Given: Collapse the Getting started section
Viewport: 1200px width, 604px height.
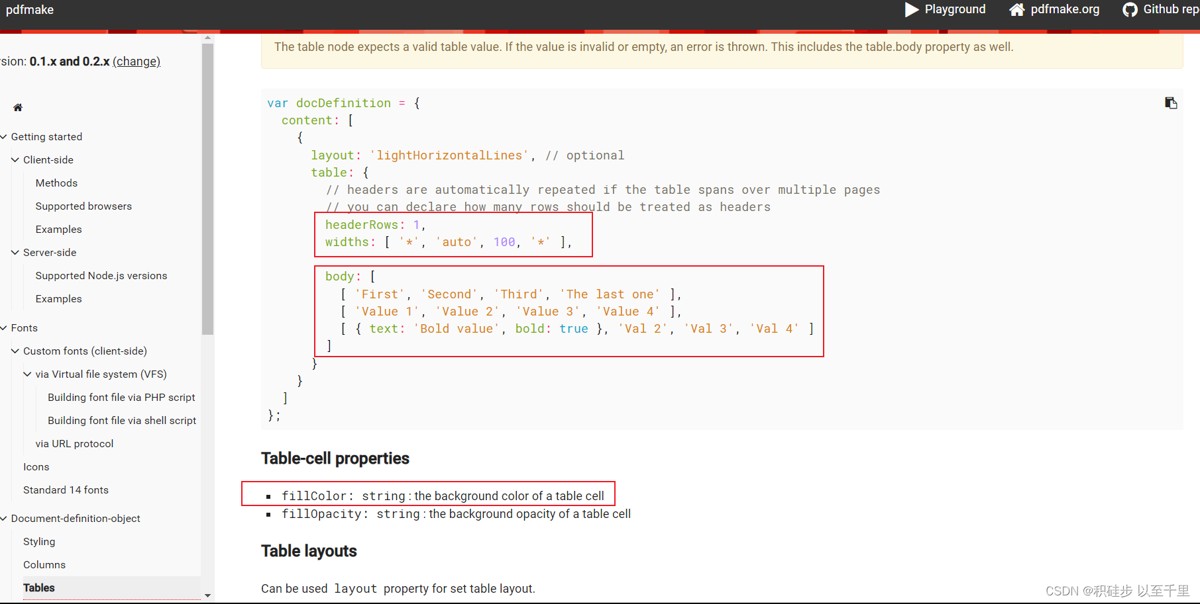Looking at the screenshot, I should coord(4,137).
